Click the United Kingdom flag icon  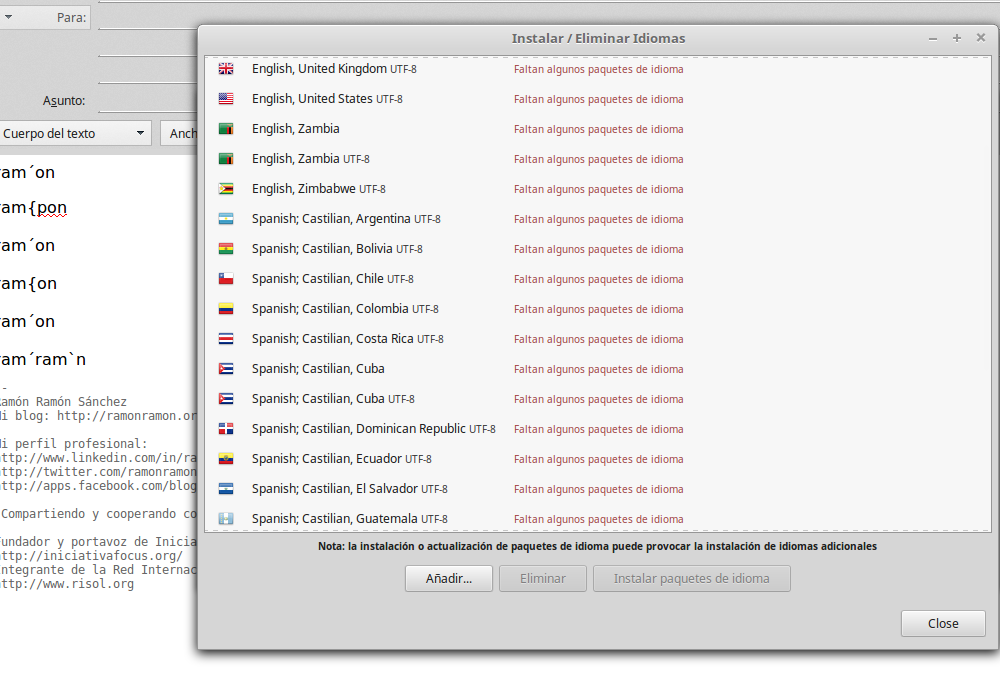point(226,69)
